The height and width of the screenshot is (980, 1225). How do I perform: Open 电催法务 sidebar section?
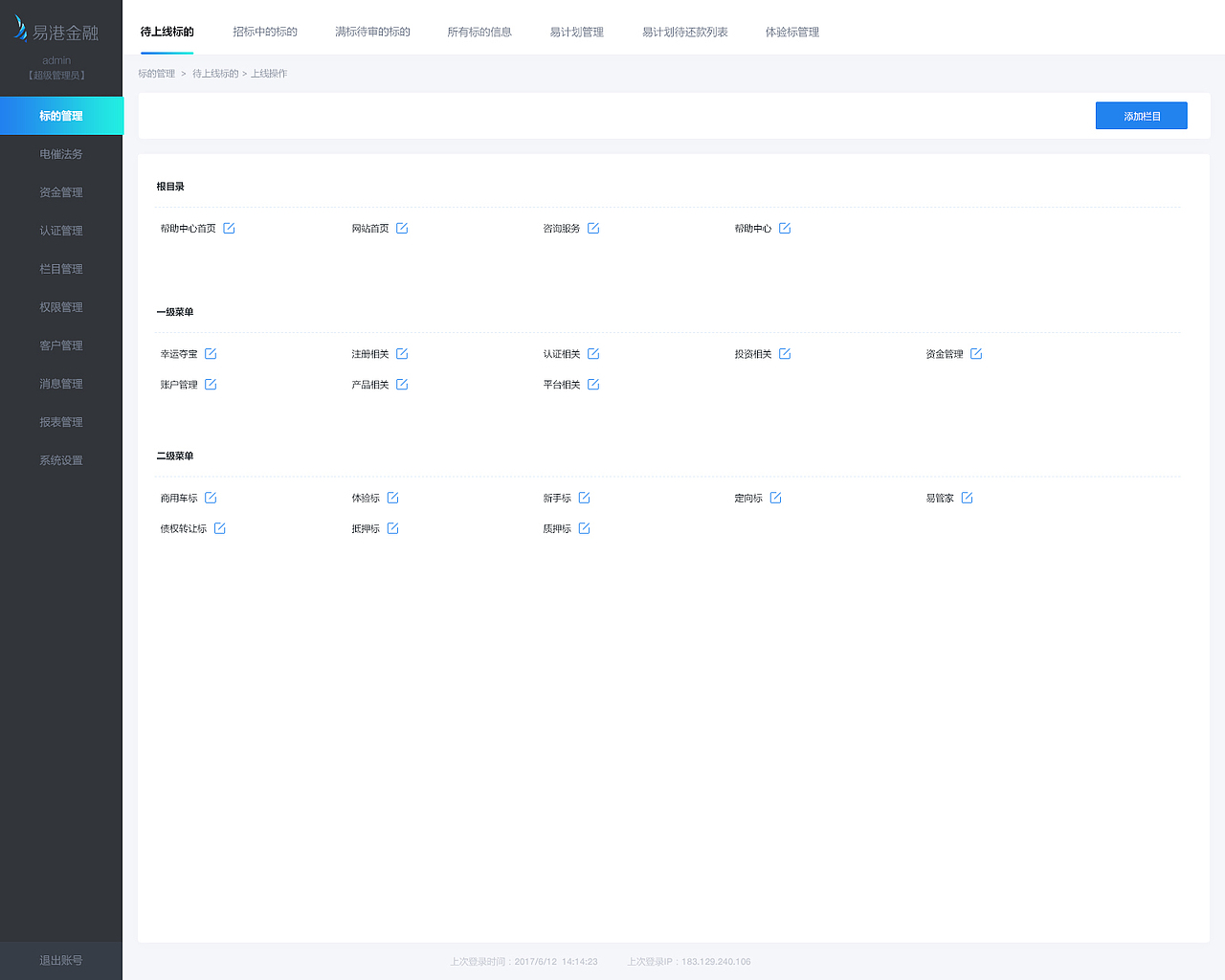(61, 154)
